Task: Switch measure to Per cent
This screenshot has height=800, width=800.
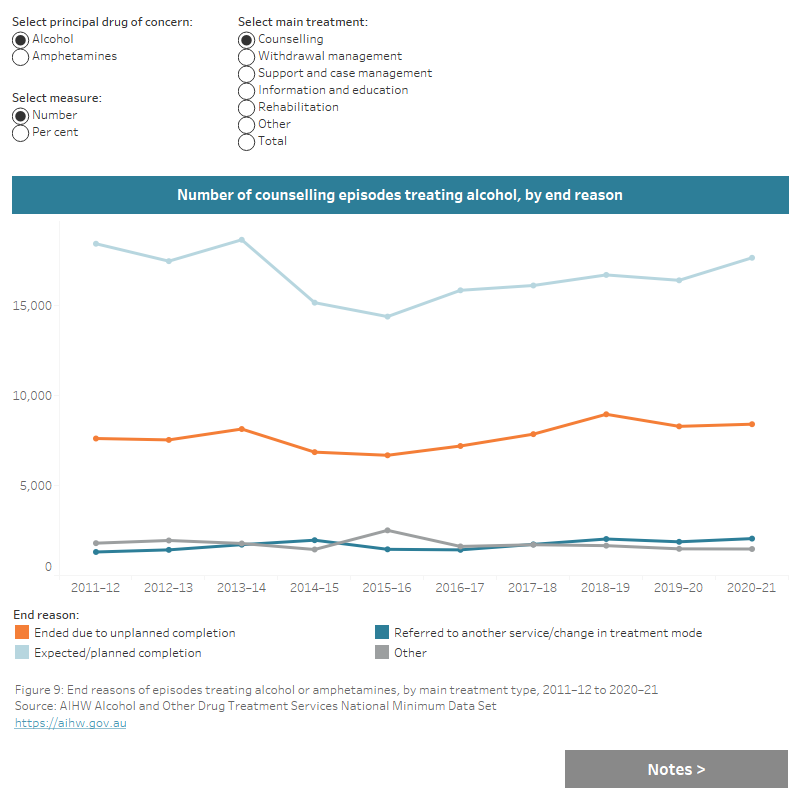Action: [x=19, y=132]
